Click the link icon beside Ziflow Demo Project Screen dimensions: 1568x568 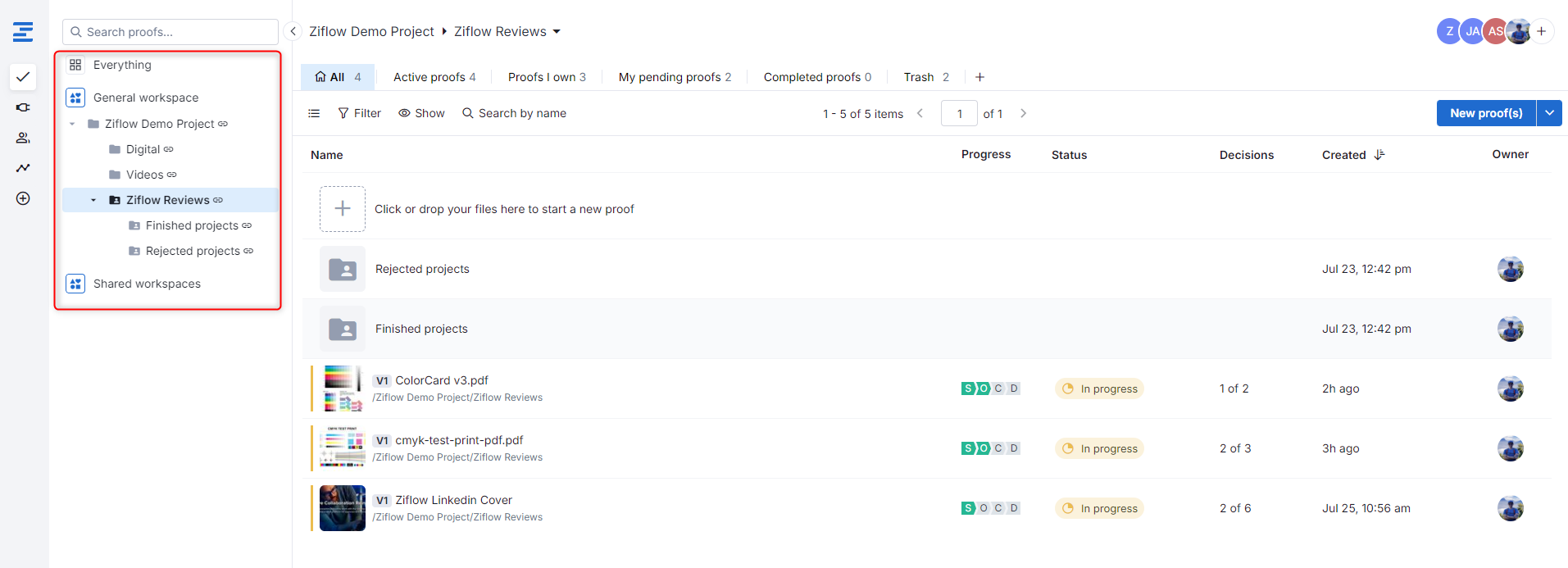(x=223, y=124)
